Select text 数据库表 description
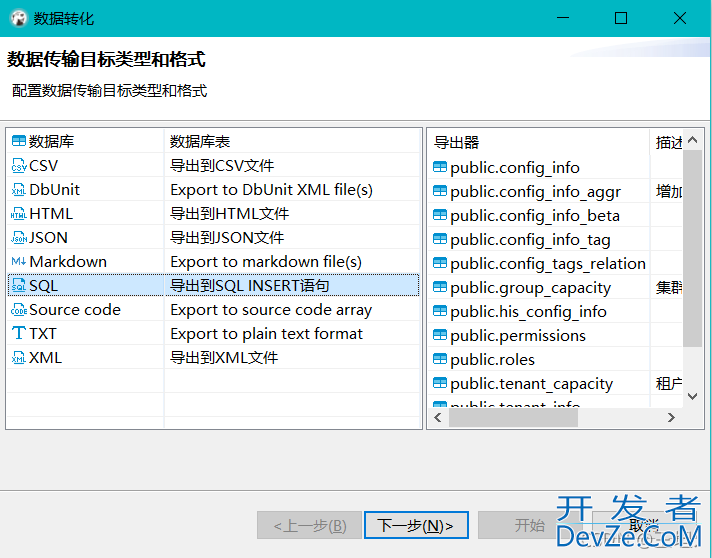The width and height of the screenshot is (712, 558). tap(200, 142)
